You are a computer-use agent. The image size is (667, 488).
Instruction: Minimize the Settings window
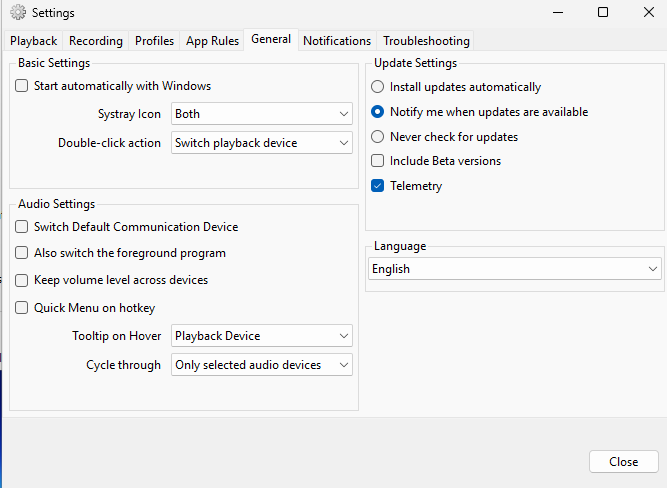[558, 12]
